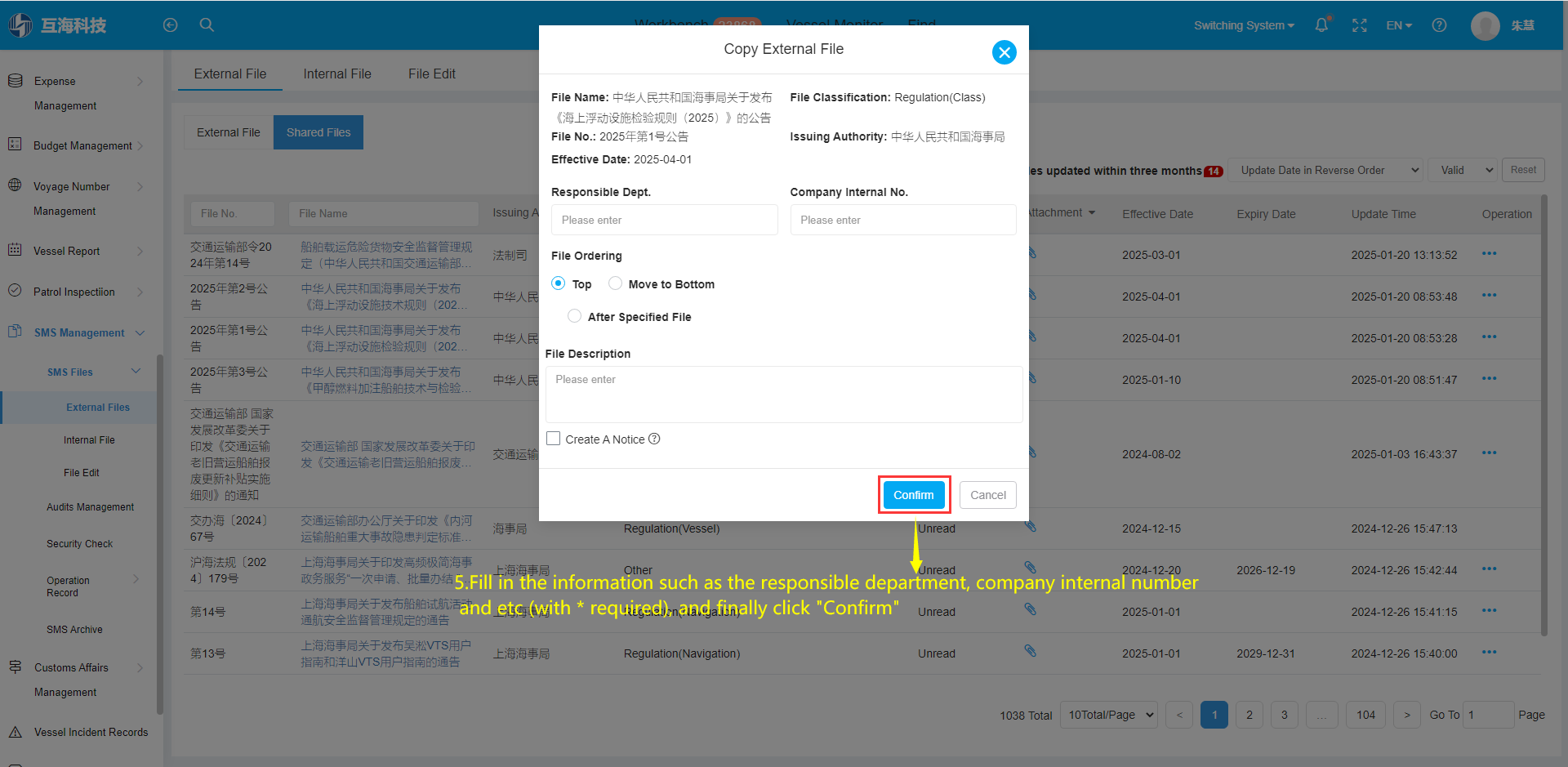Tick the Create A Notice checkbox
Screen dimensions: 1568x767
(x=553, y=439)
